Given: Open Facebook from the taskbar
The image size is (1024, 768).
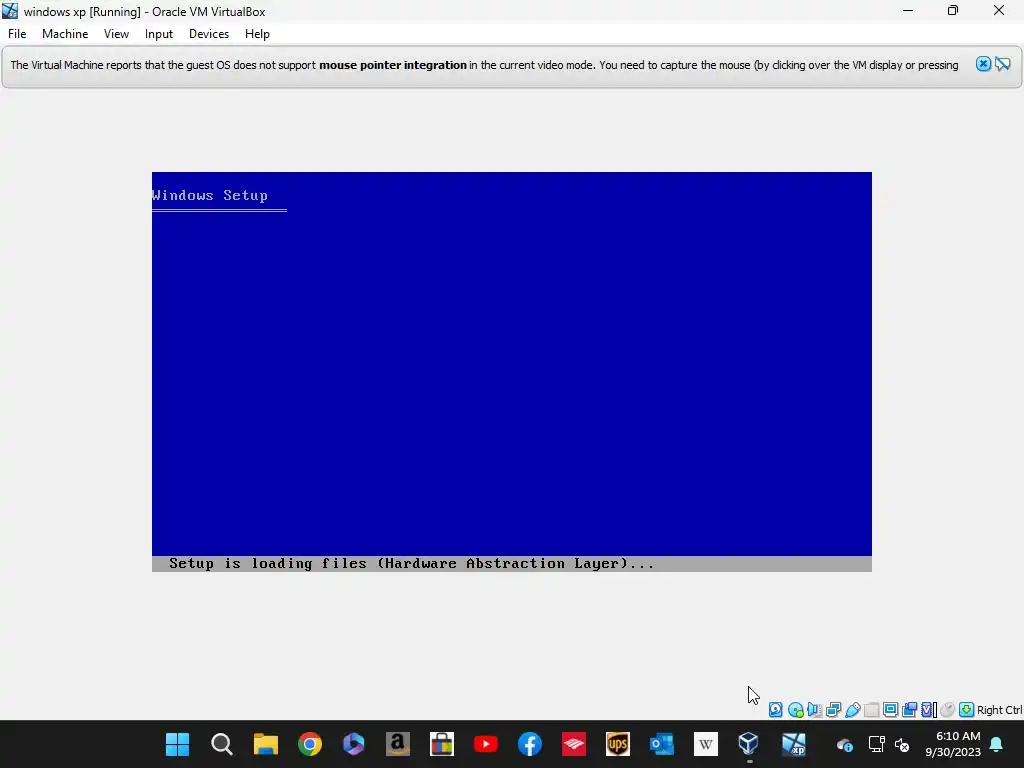Looking at the screenshot, I should click(x=530, y=744).
